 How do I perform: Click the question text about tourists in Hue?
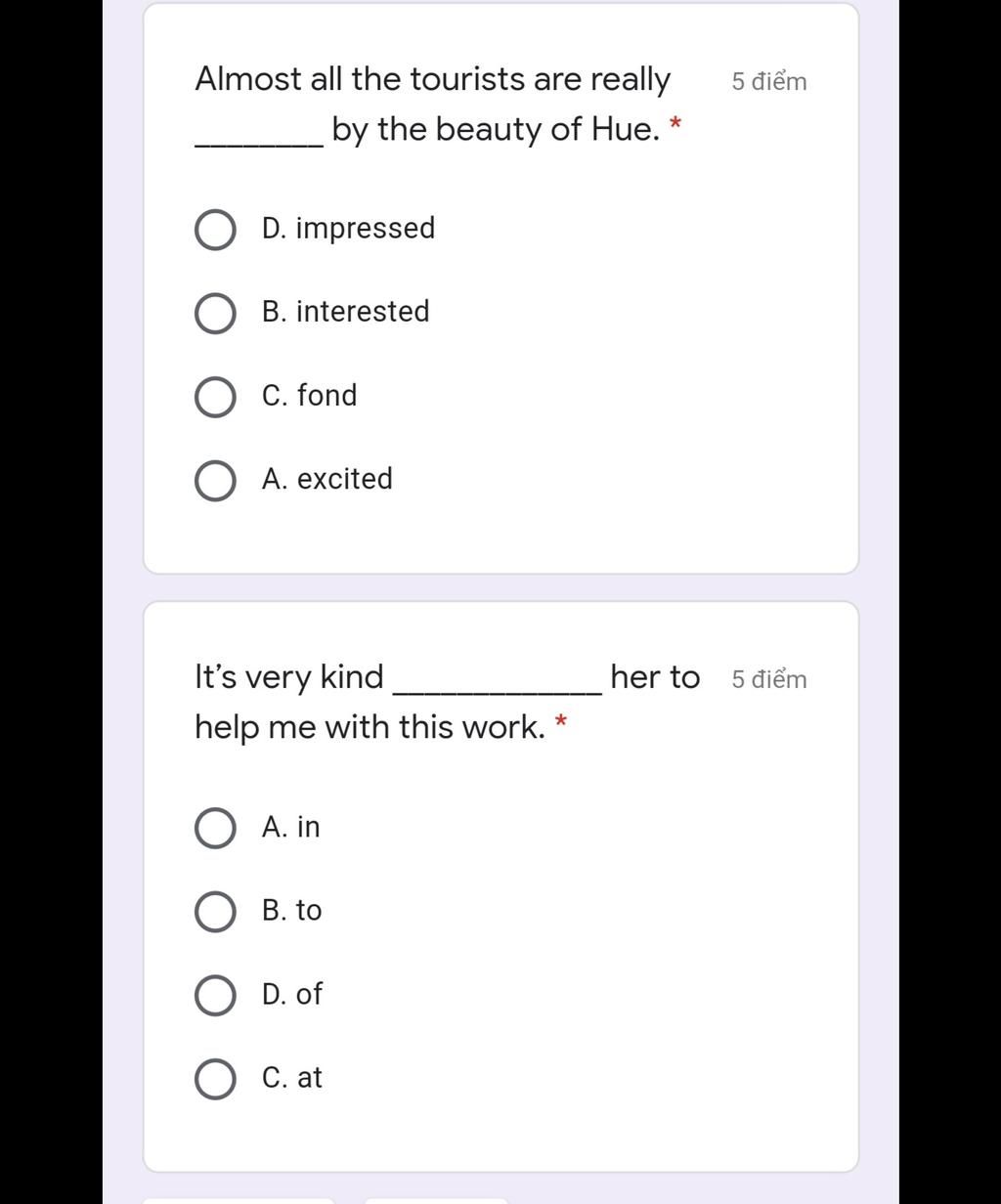[x=437, y=104]
